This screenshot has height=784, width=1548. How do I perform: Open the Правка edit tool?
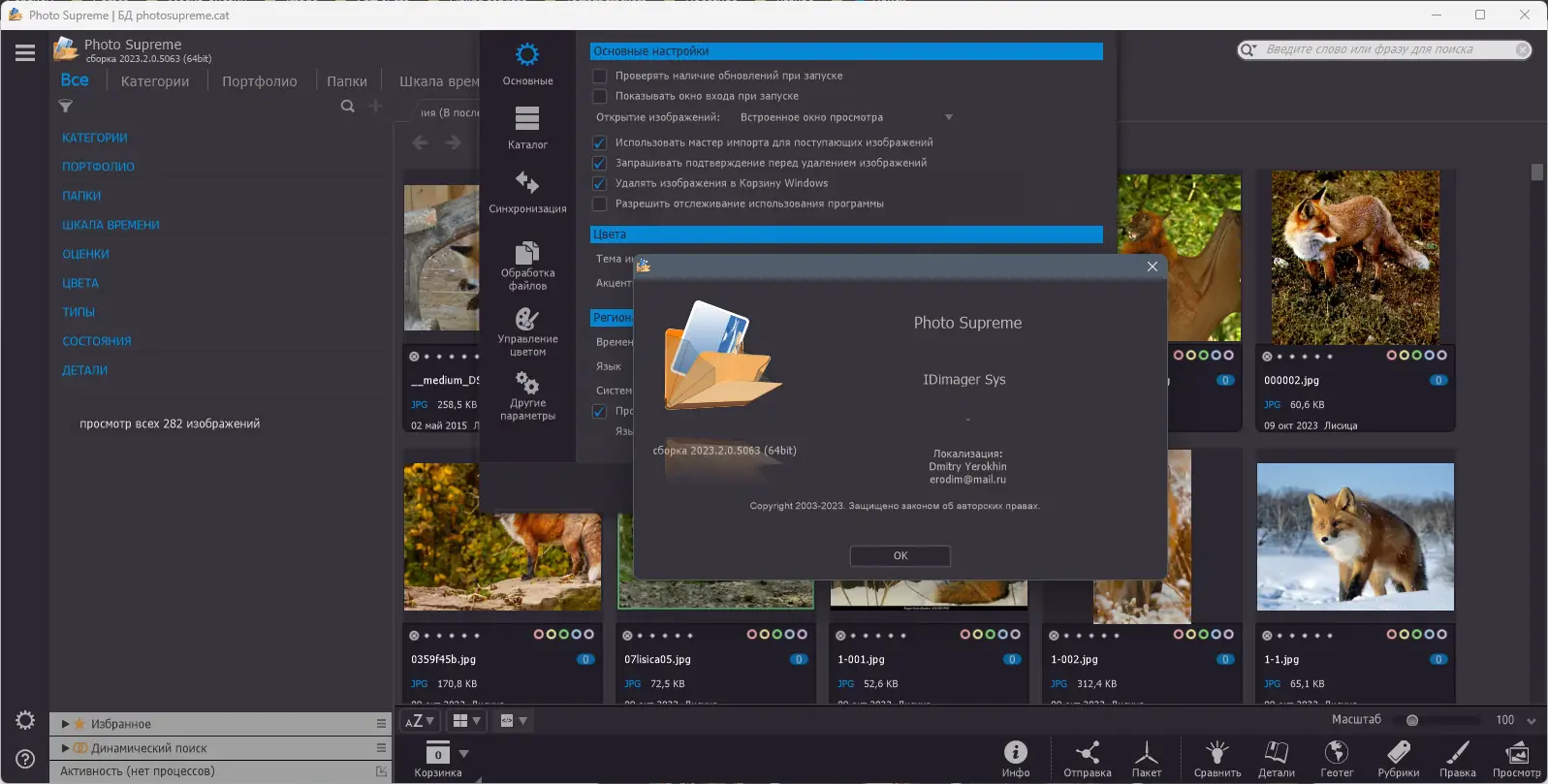(1458, 759)
